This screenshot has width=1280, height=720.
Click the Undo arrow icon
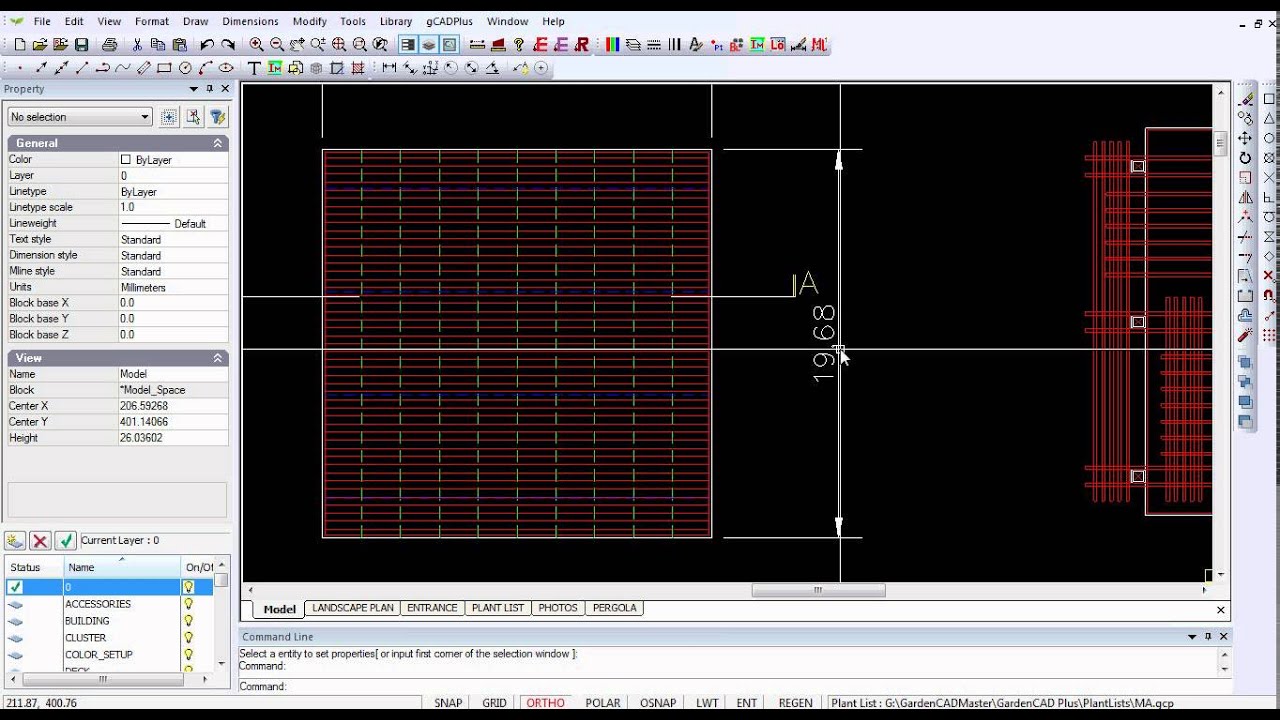[207, 45]
